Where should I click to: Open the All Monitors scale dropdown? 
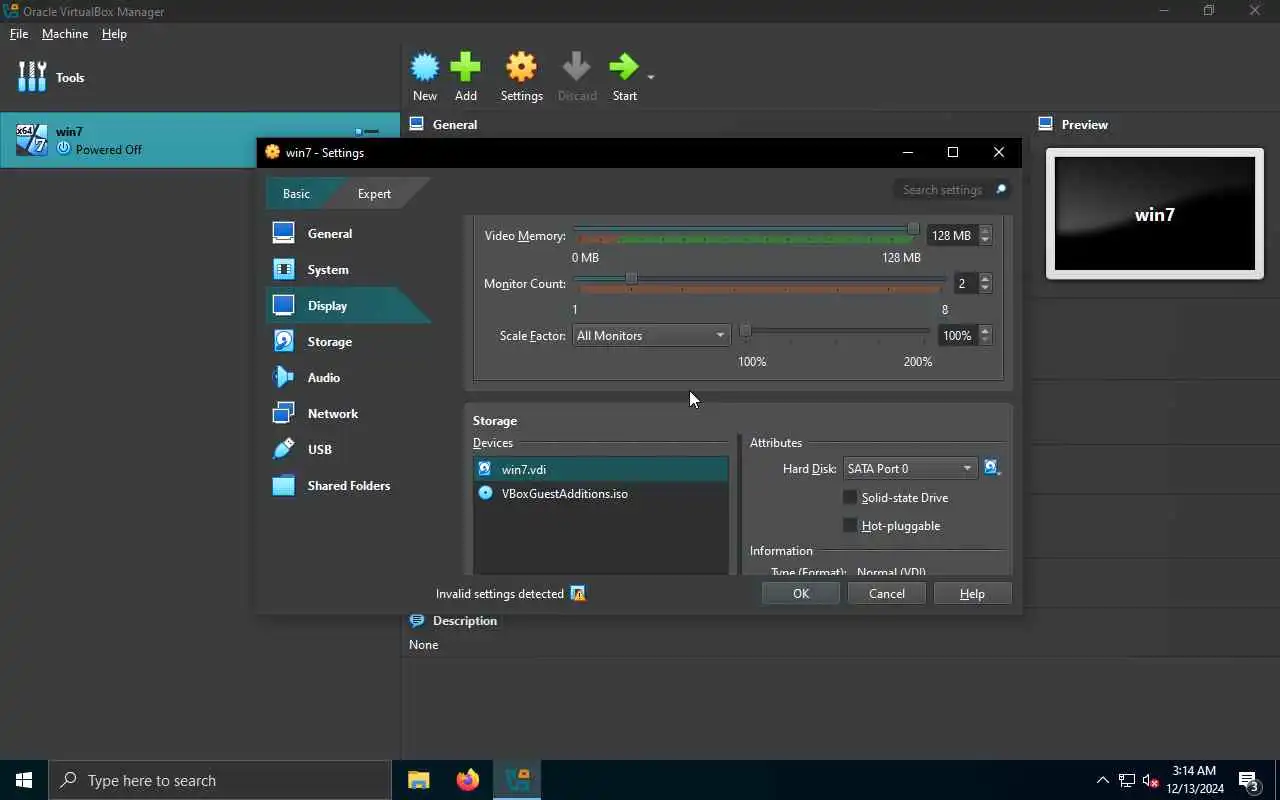[651, 336]
